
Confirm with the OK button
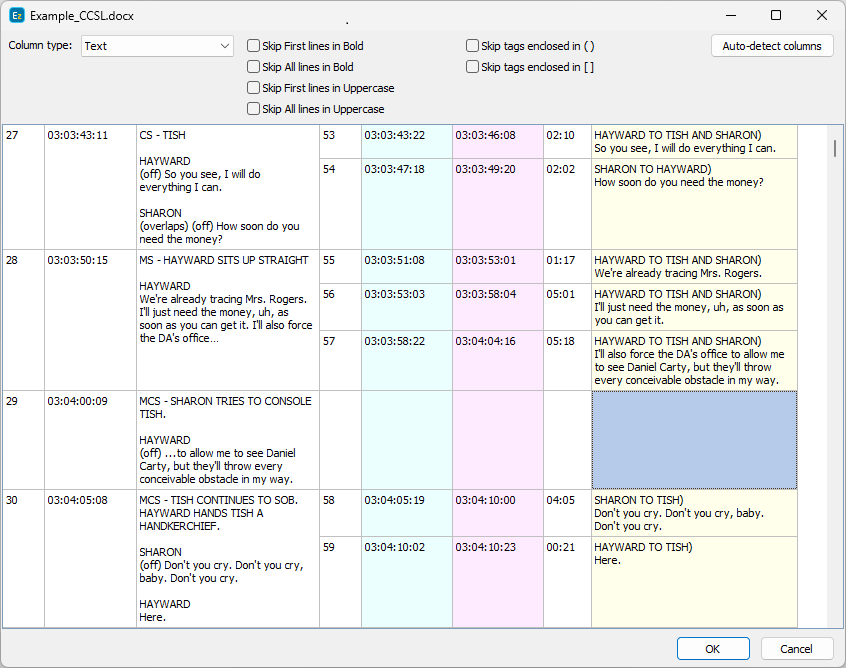[712, 649]
